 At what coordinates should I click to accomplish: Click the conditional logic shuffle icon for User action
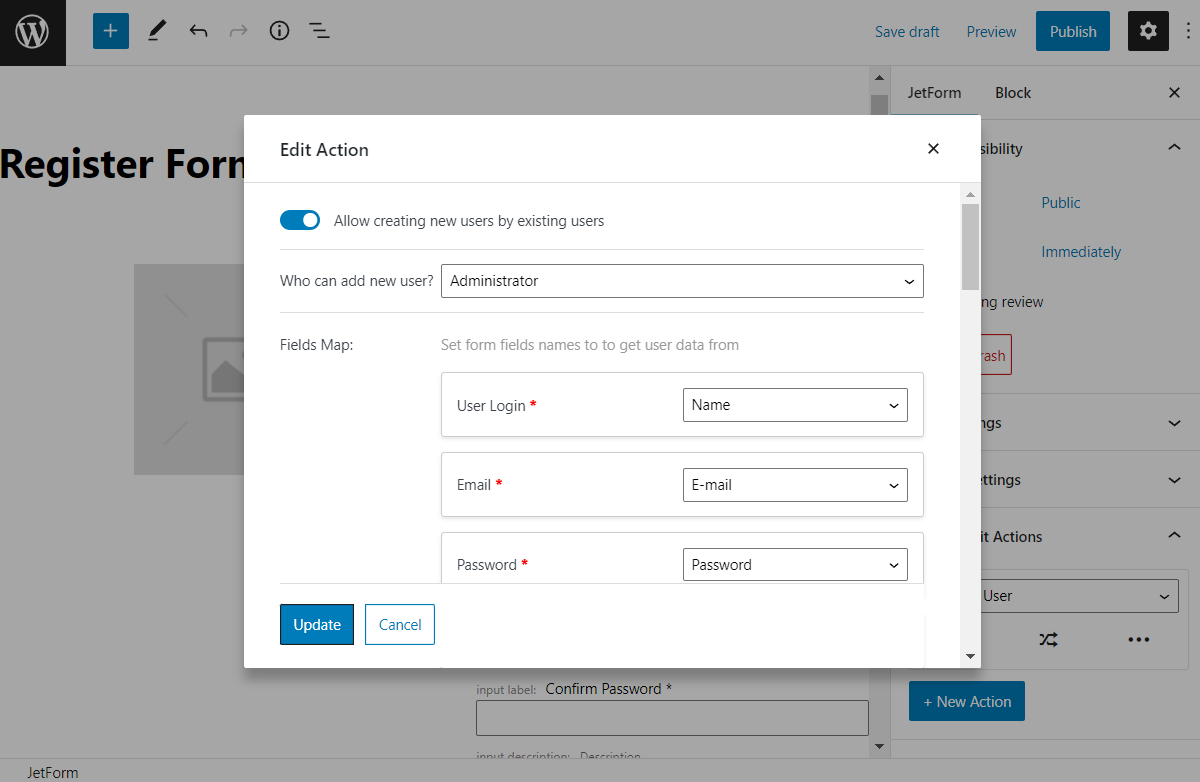[1048, 638]
